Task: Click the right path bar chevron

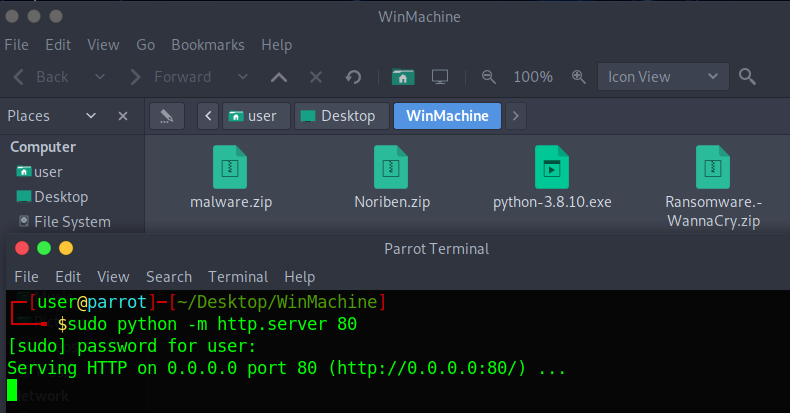Action: pyautogui.click(x=515, y=116)
